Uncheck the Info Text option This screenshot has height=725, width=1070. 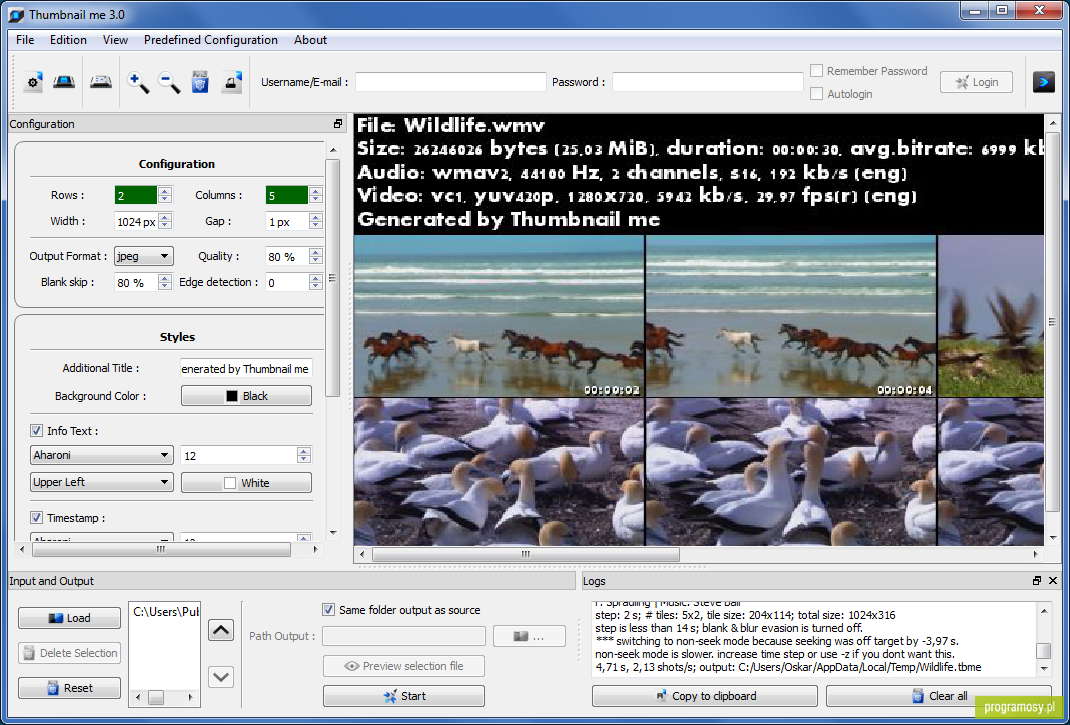coord(36,431)
